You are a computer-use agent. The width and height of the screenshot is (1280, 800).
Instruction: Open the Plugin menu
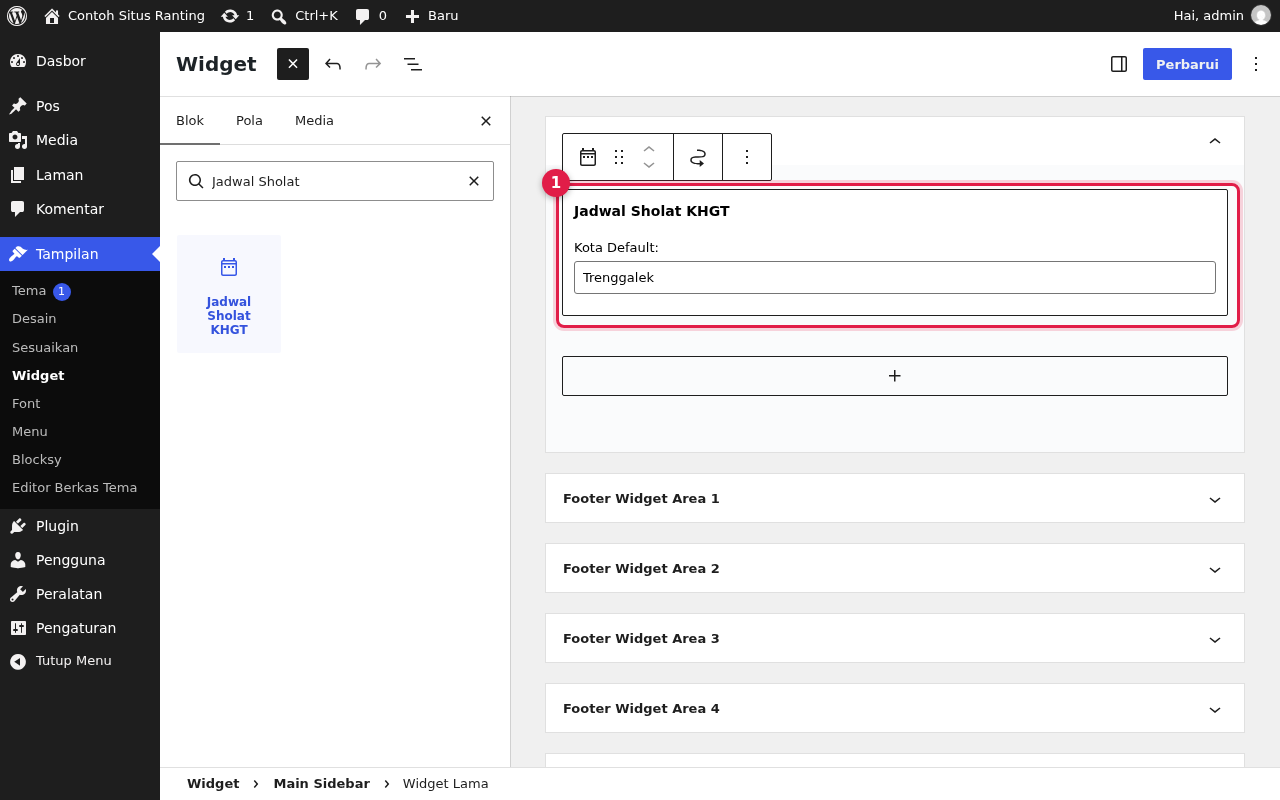pos(80,526)
